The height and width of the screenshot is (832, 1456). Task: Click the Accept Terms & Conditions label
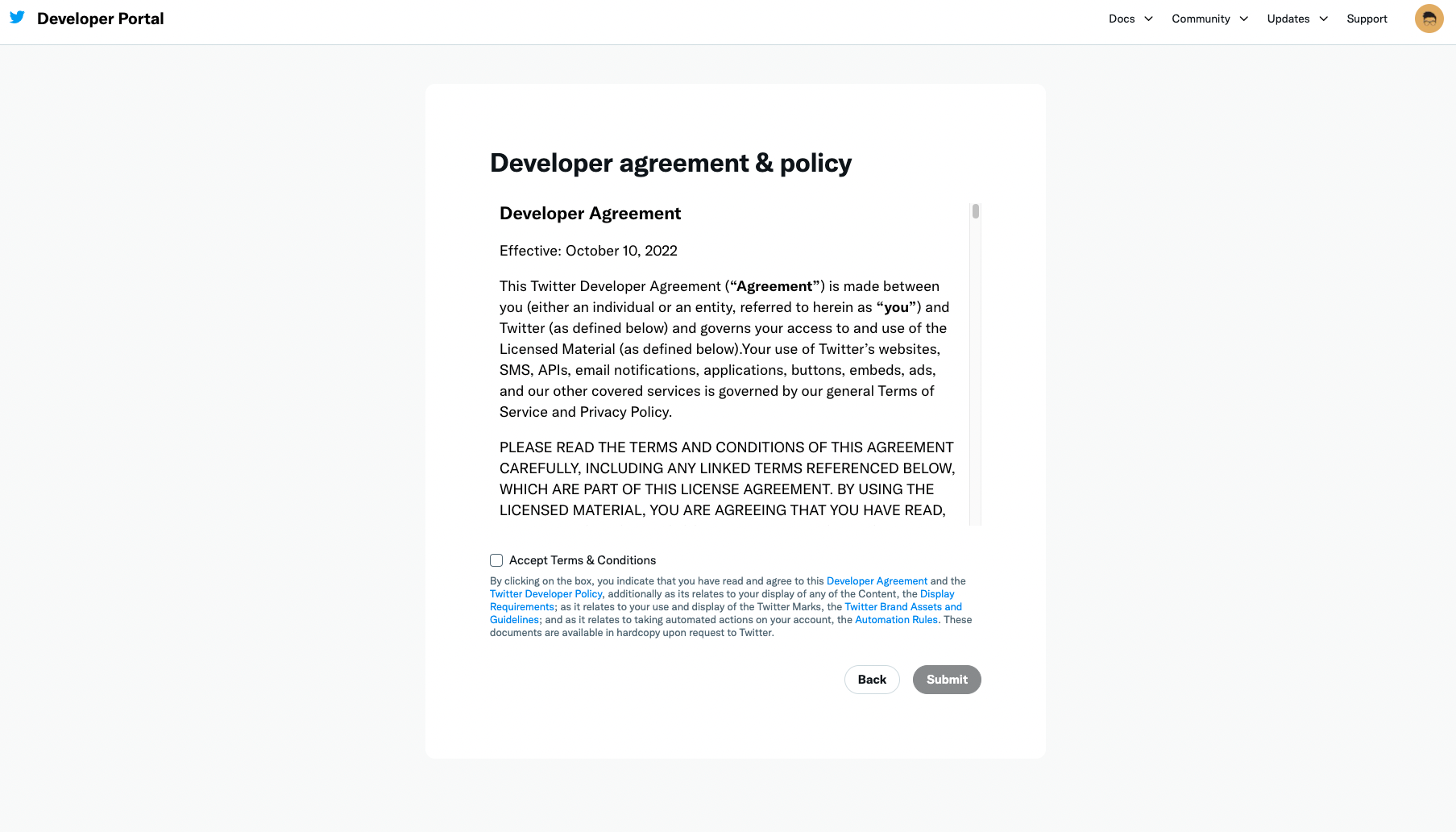[583, 560]
